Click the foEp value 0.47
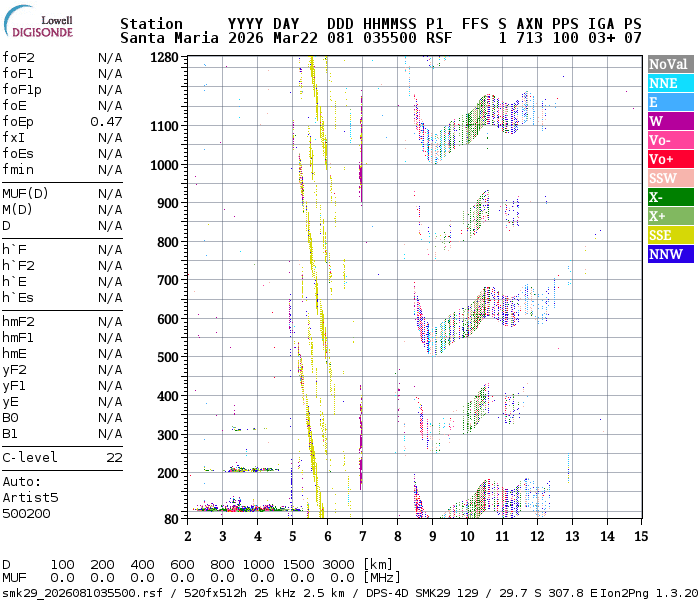This screenshot has width=700, height=600. tap(106, 122)
